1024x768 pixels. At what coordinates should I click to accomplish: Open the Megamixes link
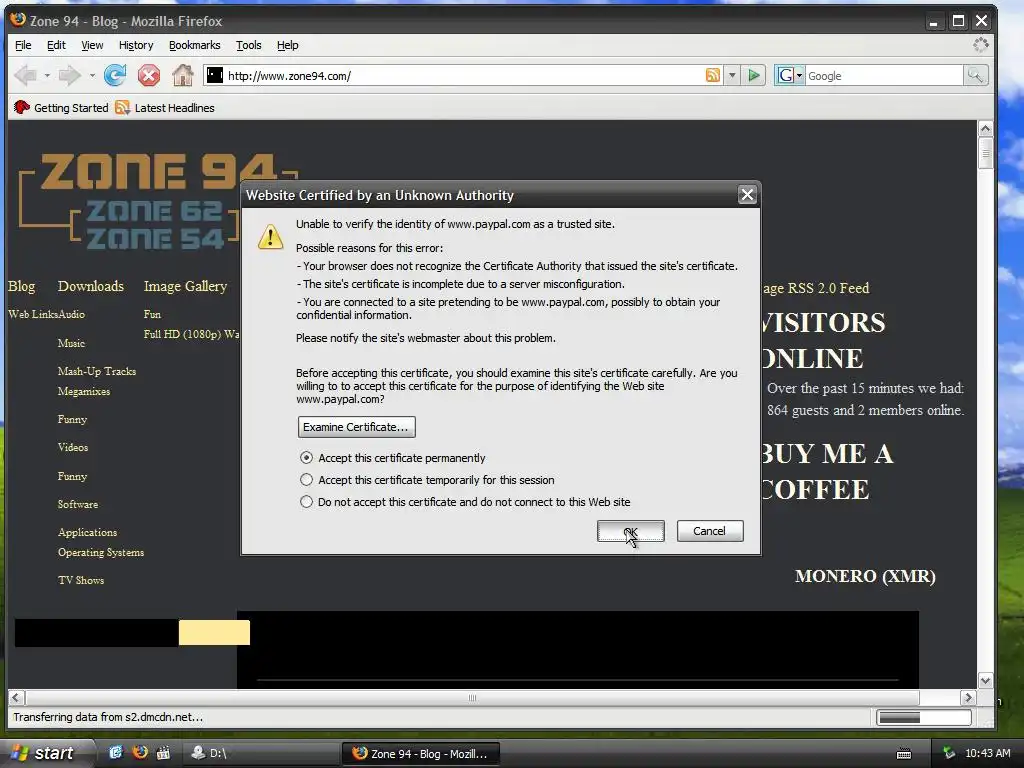[x=84, y=391]
